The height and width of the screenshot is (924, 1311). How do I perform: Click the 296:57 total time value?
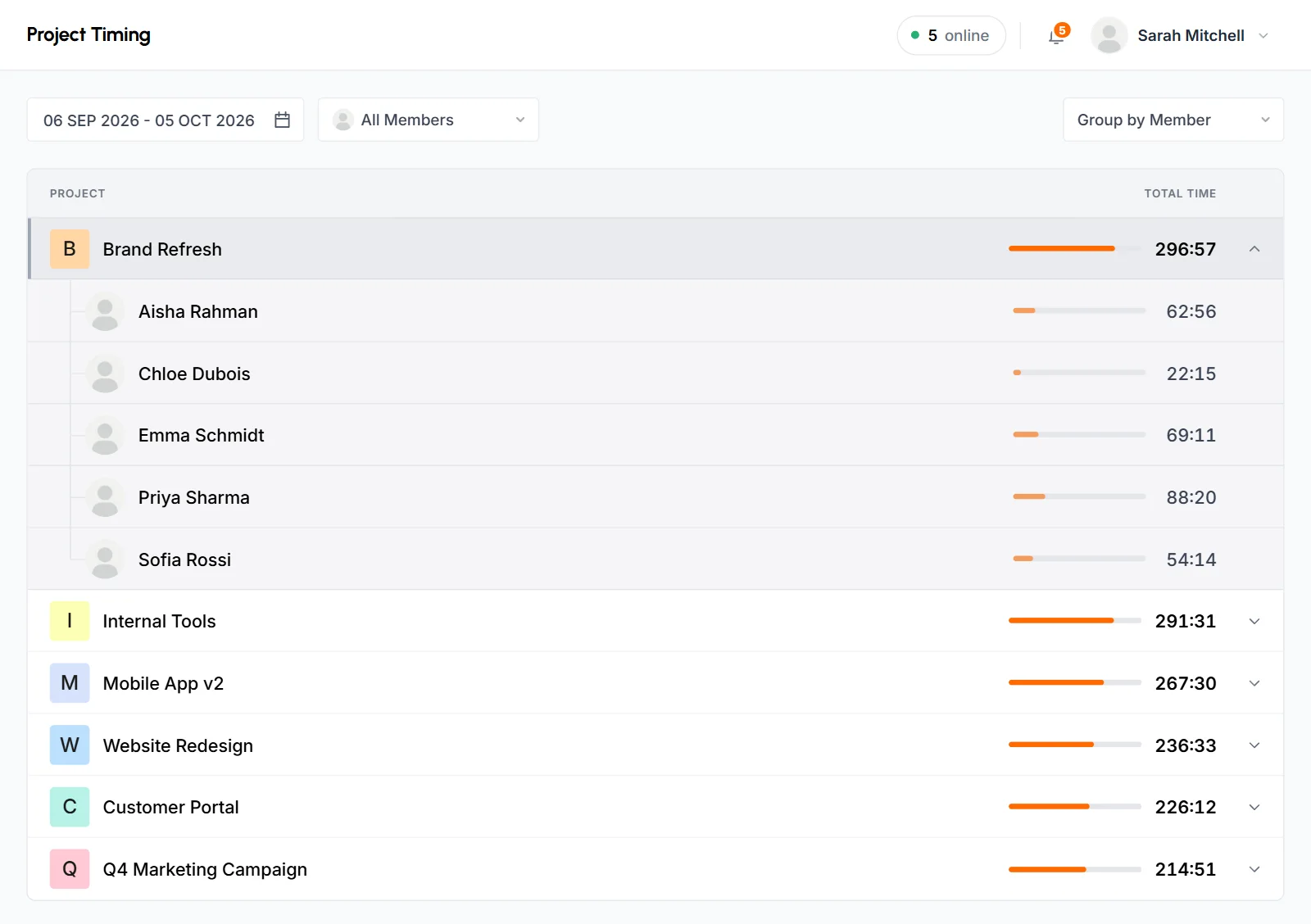[x=1186, y=249]
